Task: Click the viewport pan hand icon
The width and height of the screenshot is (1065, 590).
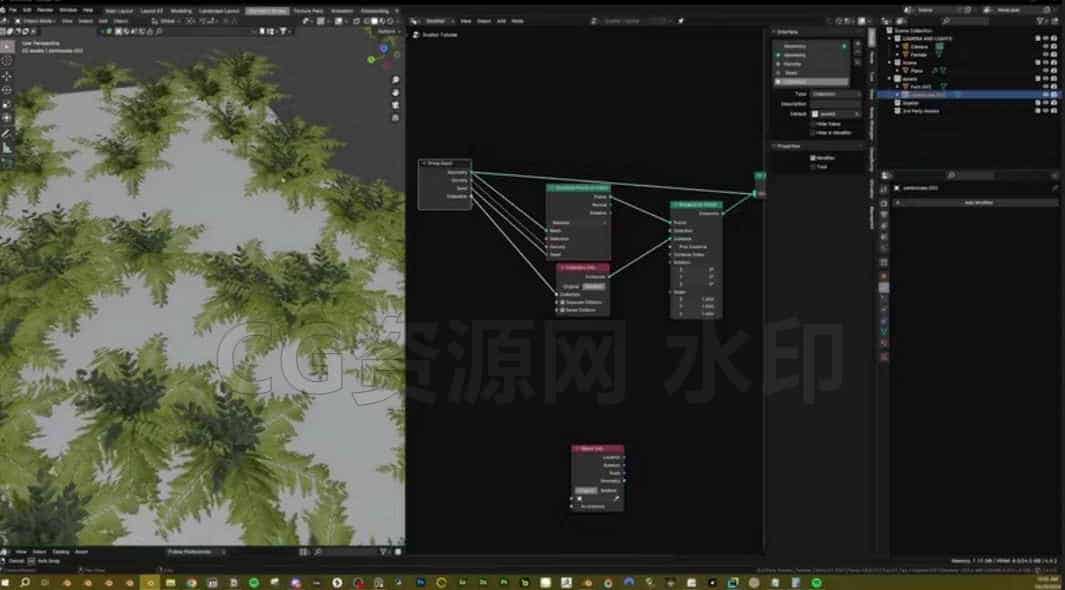Action: click(395, 92)
